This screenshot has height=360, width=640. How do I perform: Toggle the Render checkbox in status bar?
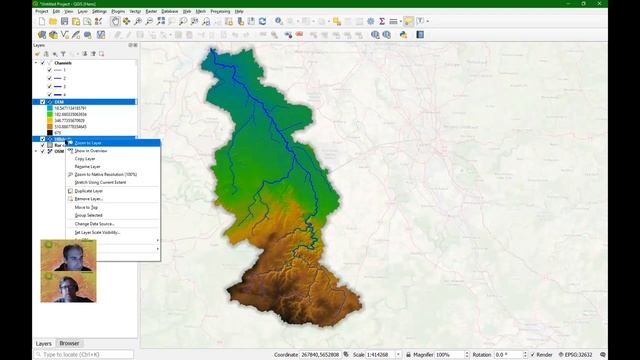(533, 355)
